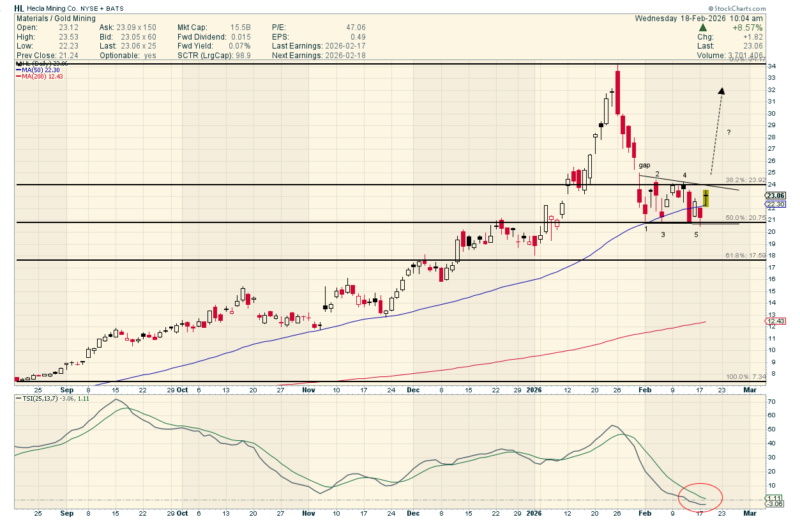800x524 pixels.
Task: Click the question mark annotation
Action: coord(728,133)
